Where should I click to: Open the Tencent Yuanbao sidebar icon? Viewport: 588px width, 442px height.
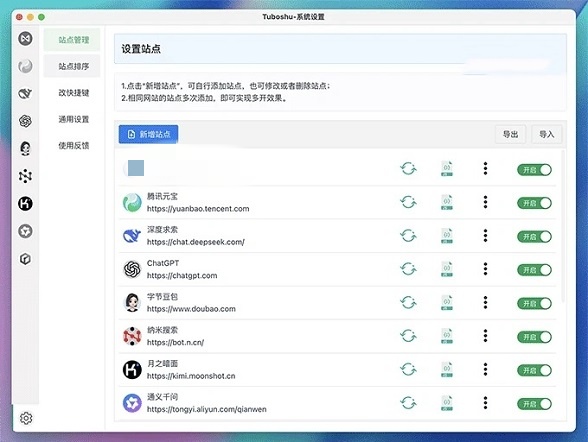click(x=26, y=66)
